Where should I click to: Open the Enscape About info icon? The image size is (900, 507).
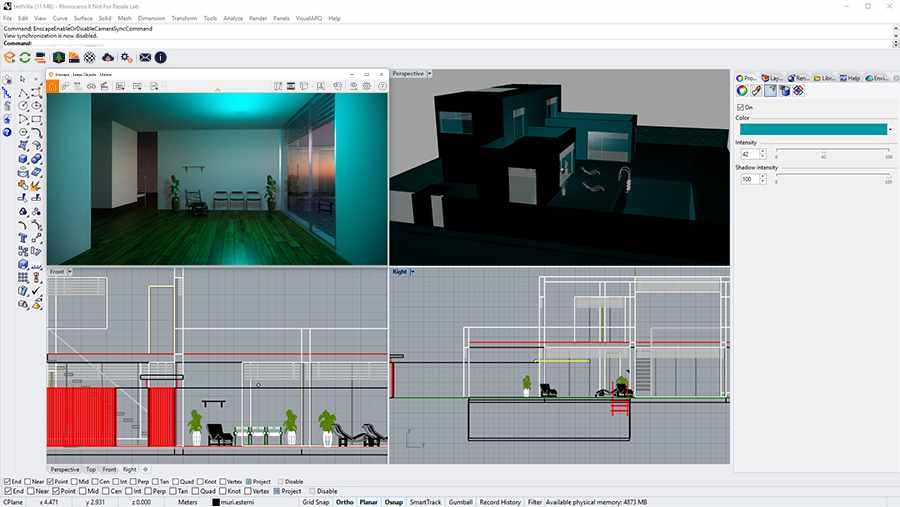pyautogui.click(x=160, y=58)
